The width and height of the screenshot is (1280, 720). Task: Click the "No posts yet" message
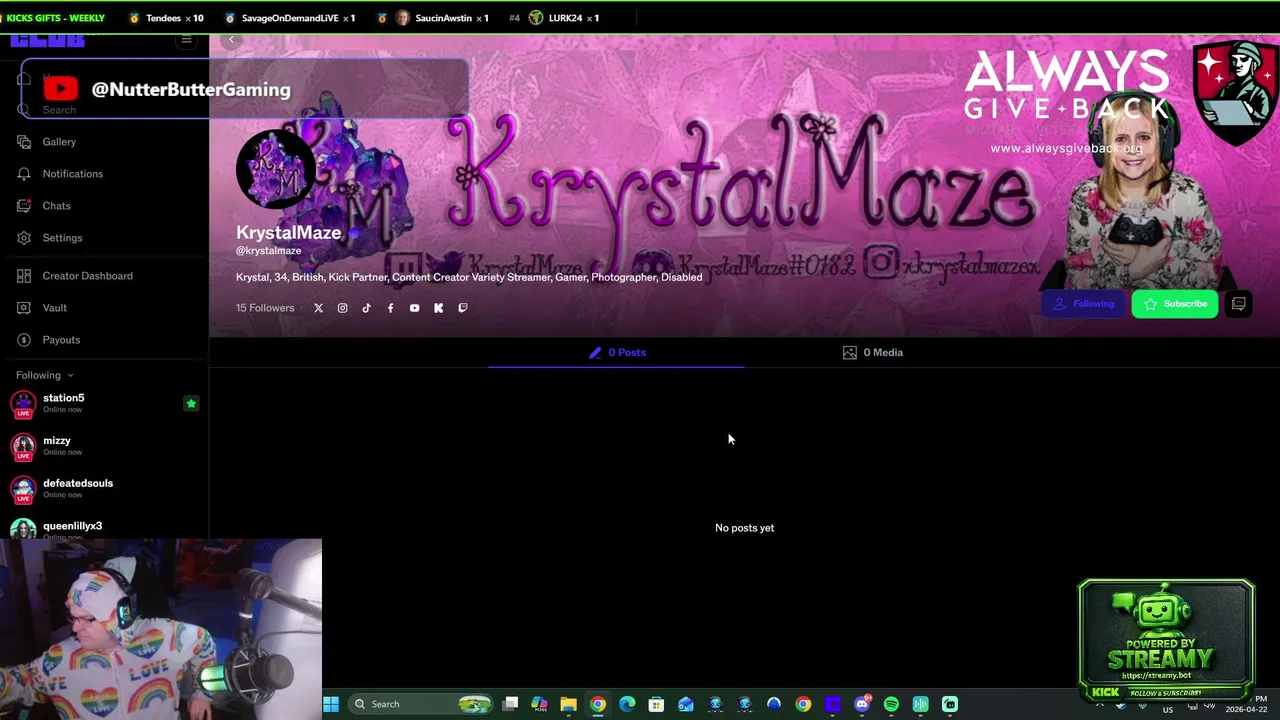744,528
